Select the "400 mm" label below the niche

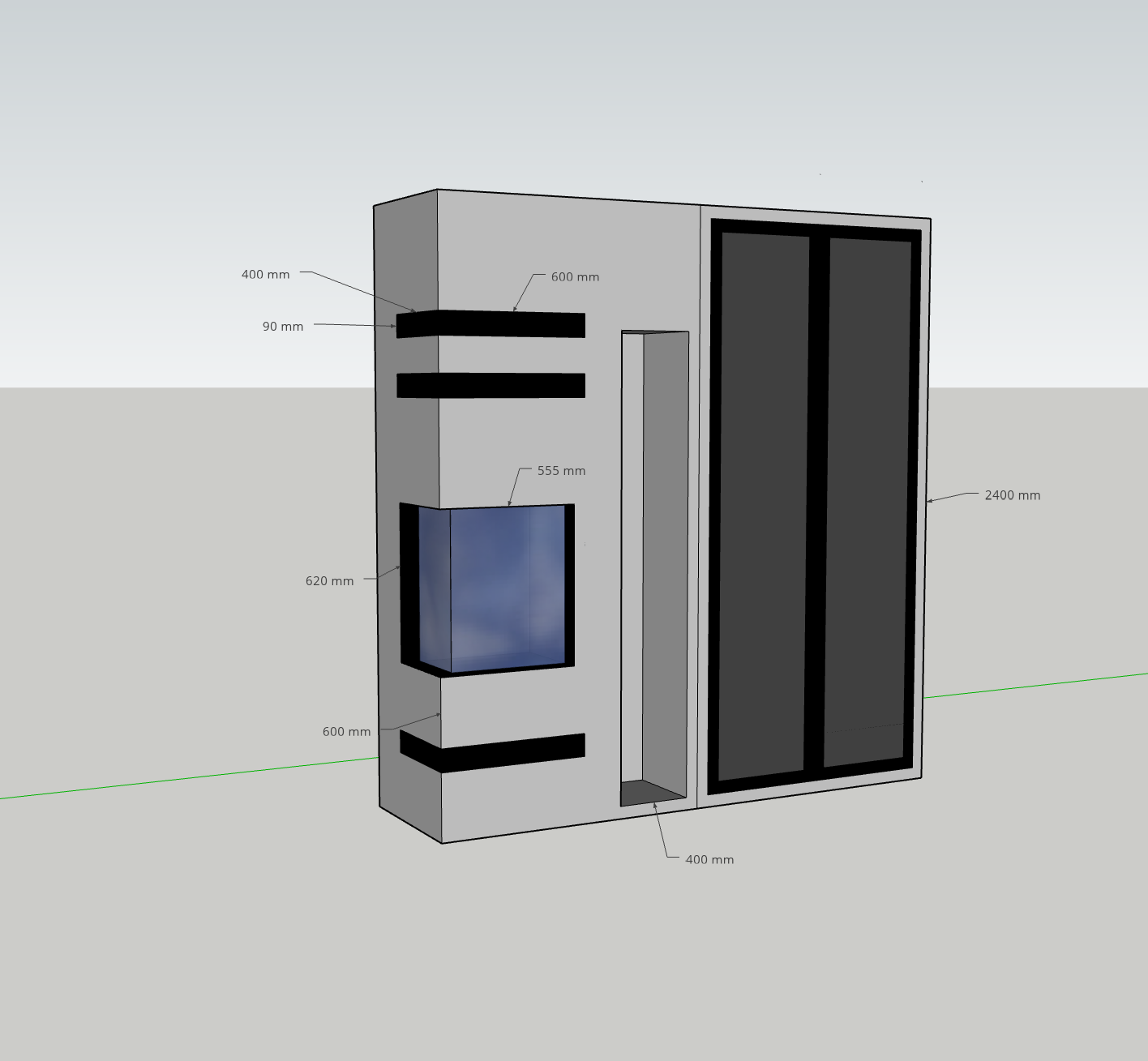click(x=709, y=860)
